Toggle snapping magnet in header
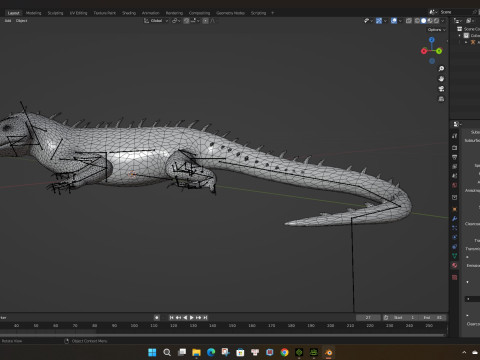The width and height of the screenshot is (480, 360). click(x=186, y=21)
